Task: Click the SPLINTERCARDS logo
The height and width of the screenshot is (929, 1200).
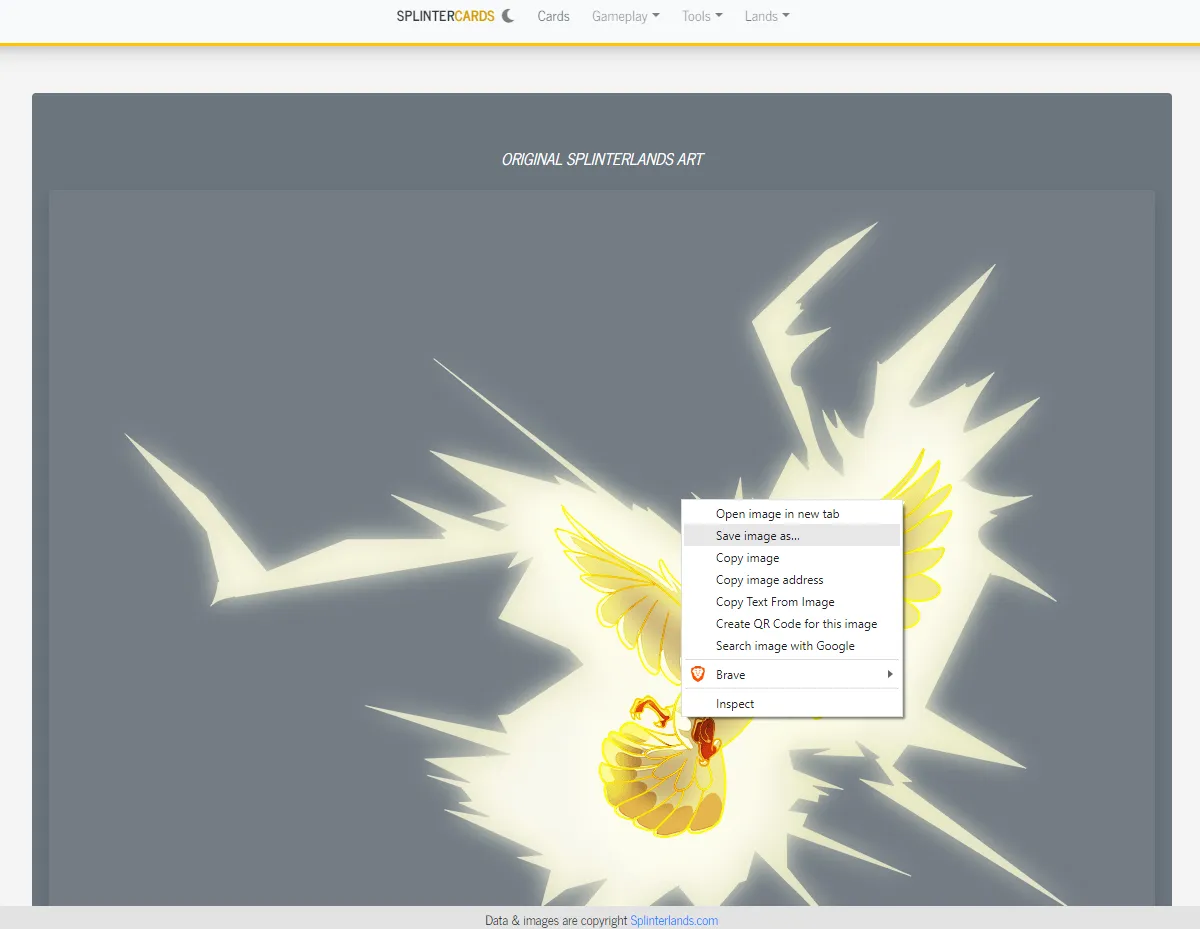Action: 445,16
